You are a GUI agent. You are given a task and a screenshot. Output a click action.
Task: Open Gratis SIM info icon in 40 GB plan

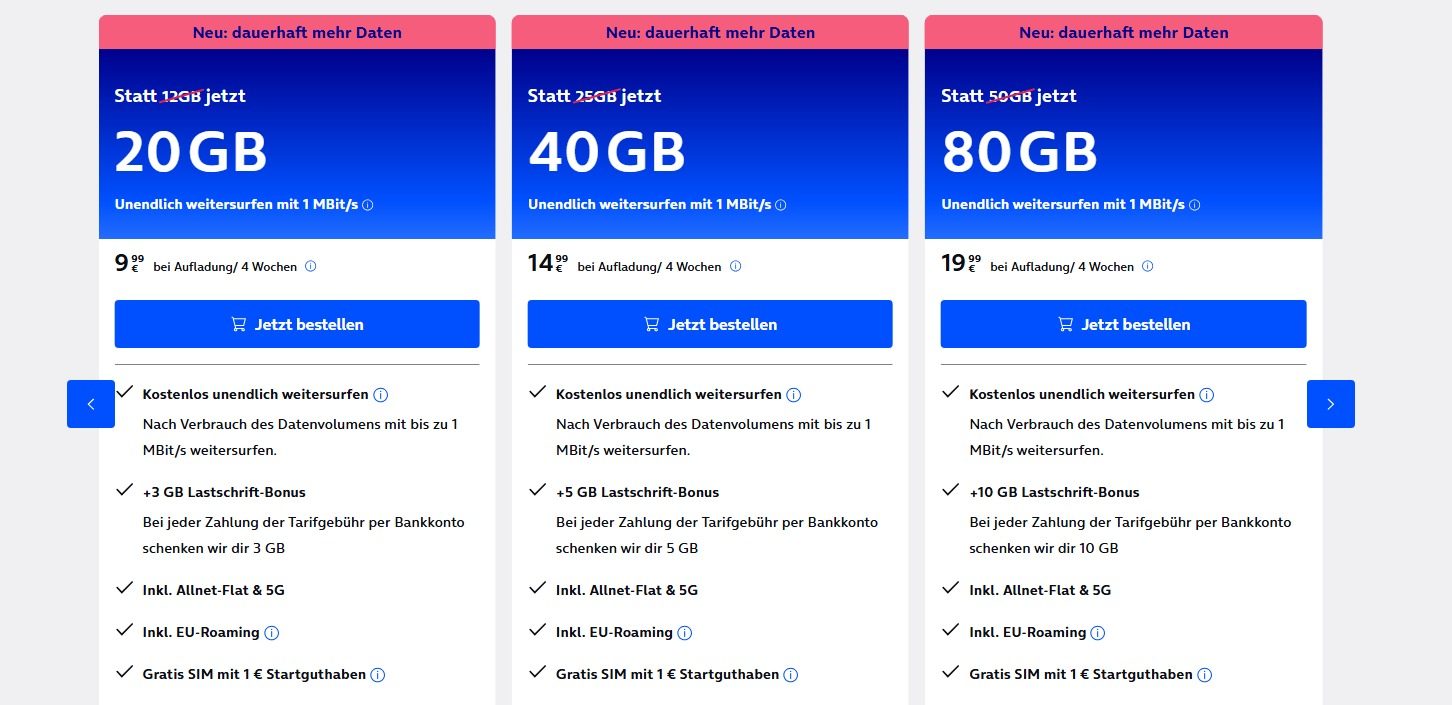pos(791,675)
